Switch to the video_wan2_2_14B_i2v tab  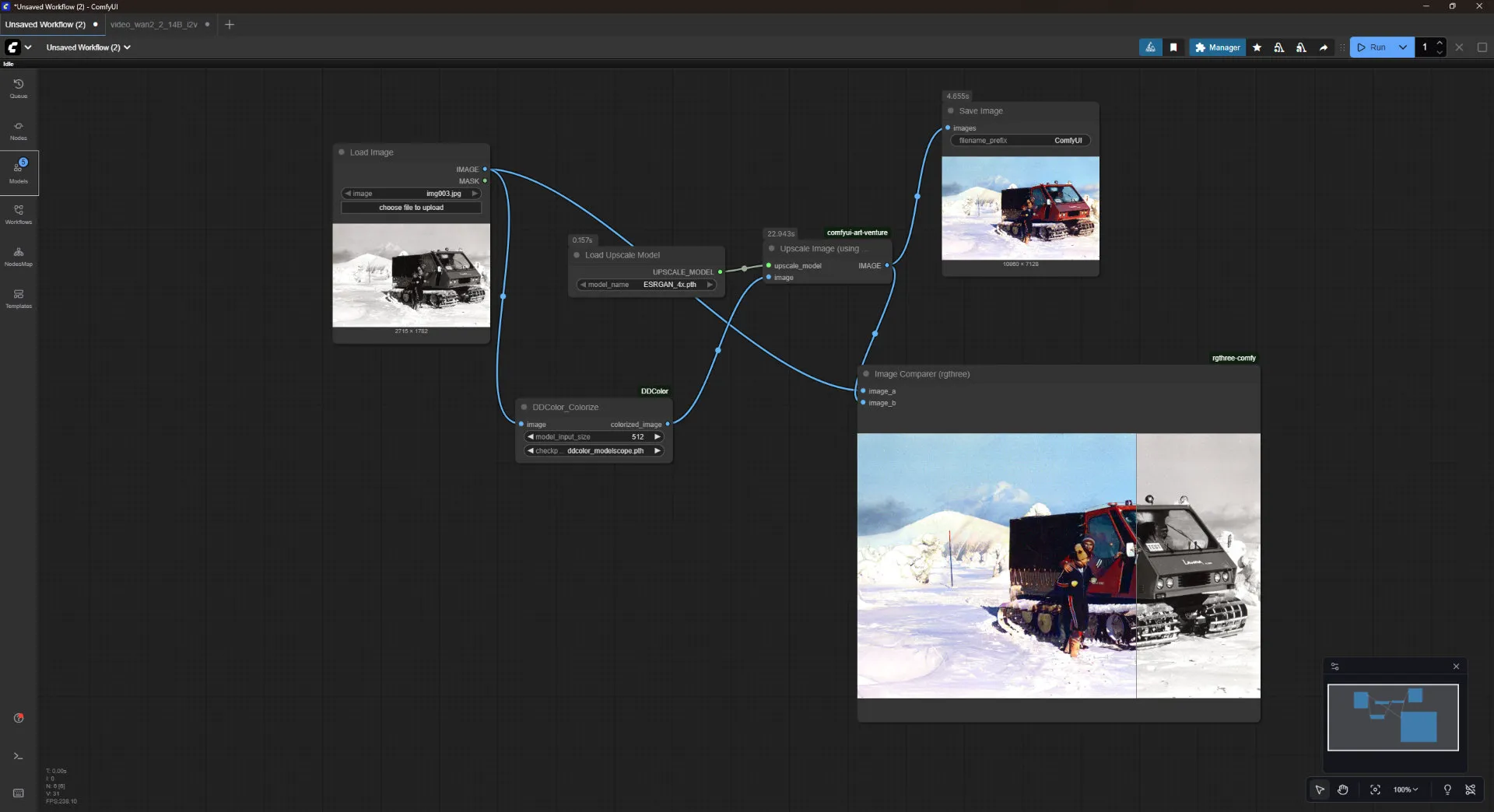153,24
